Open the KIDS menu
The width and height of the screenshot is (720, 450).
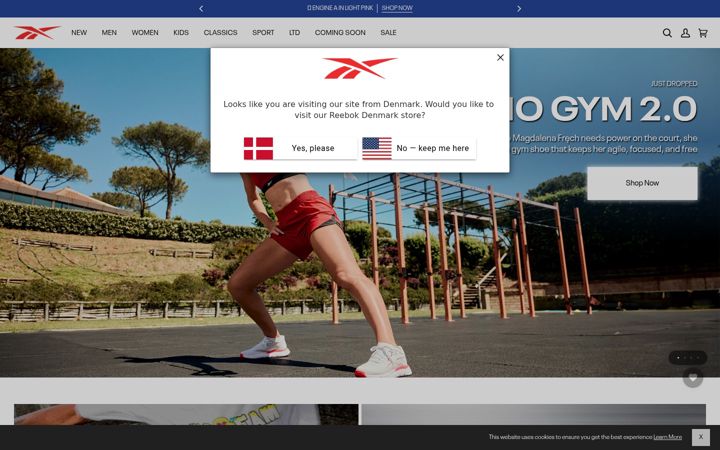(181, 33)
